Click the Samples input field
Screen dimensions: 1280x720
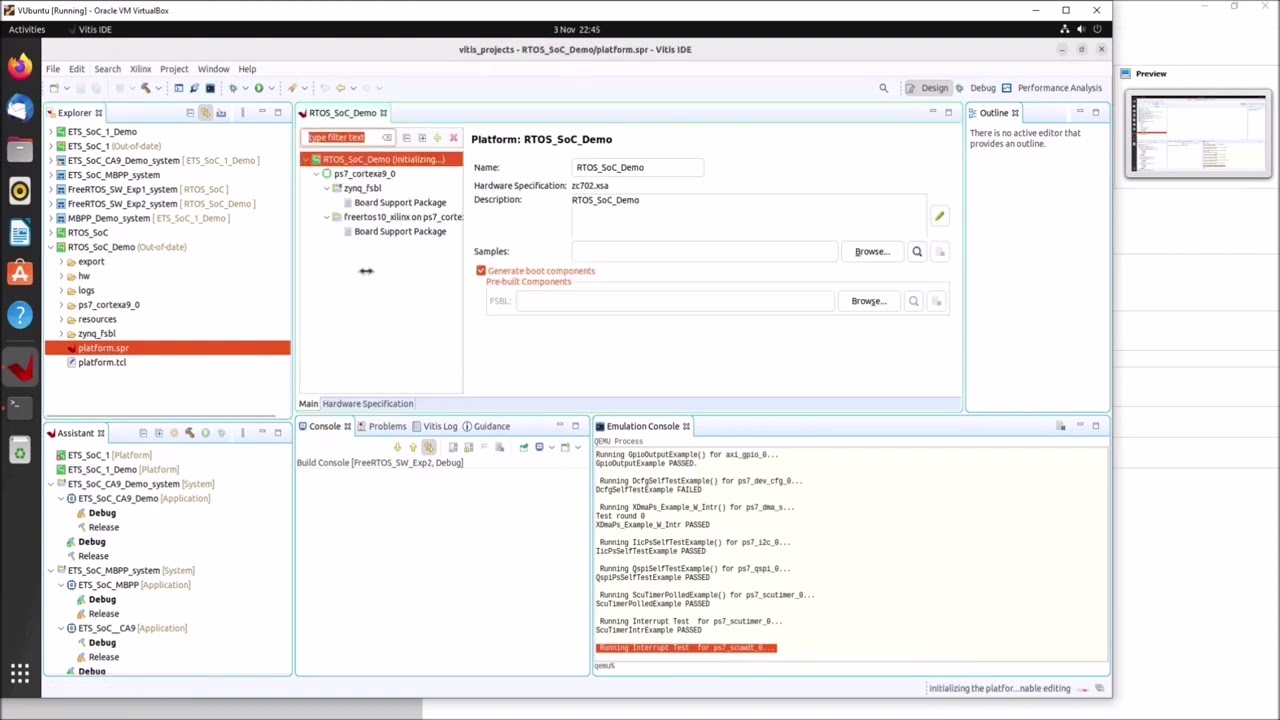coord(705,252)
